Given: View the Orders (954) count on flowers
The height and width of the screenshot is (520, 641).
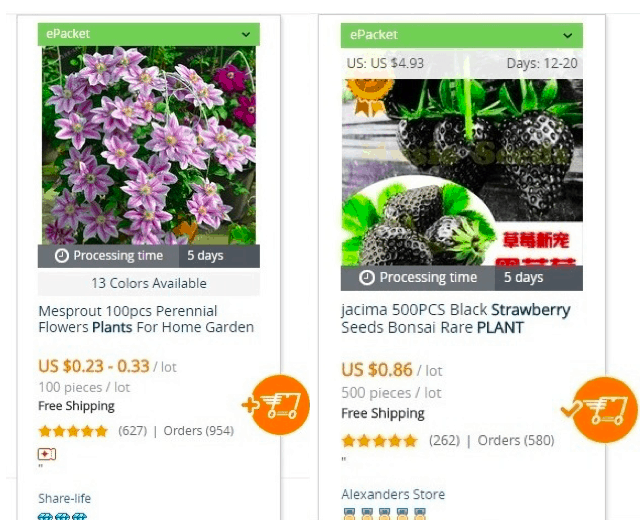Looking at the screenshot, I should (199, 430).
